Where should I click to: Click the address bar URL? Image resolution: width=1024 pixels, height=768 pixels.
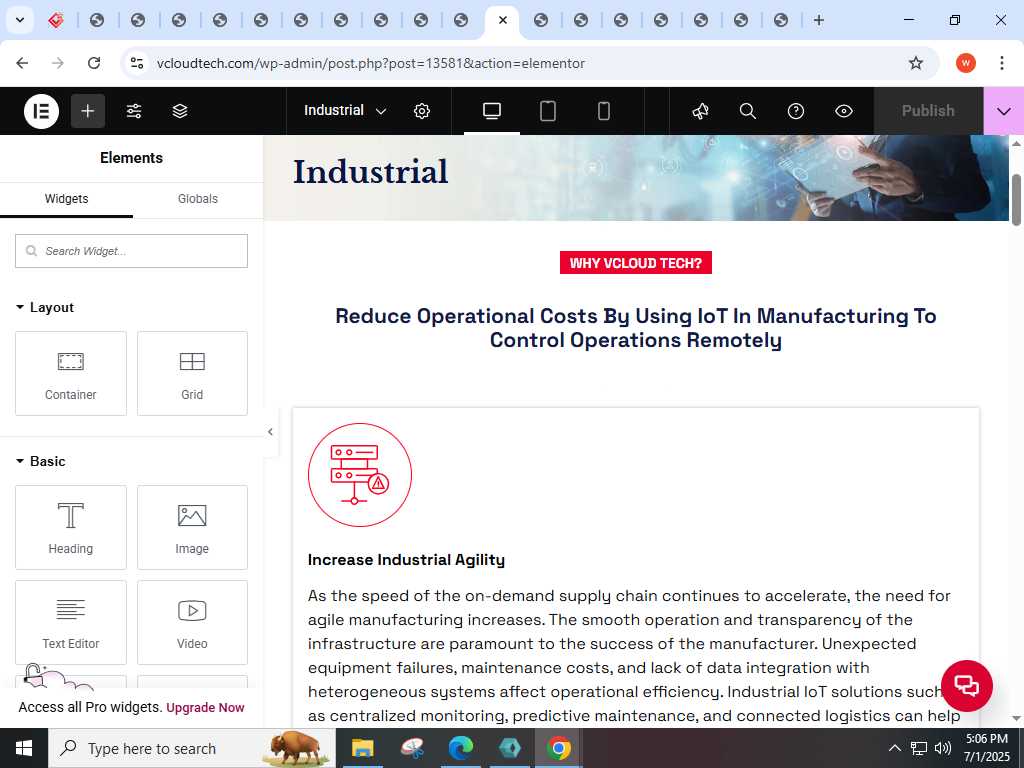(x=371, y=63)
